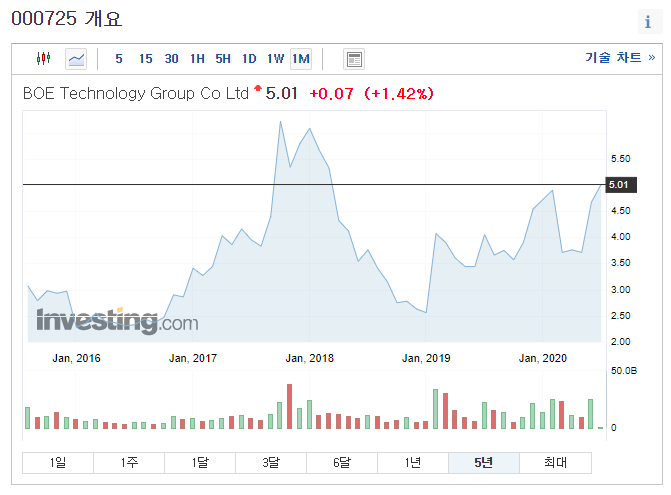
Task: Select the 5H interval
Action: pyautogui.click(x=223, y=59)
